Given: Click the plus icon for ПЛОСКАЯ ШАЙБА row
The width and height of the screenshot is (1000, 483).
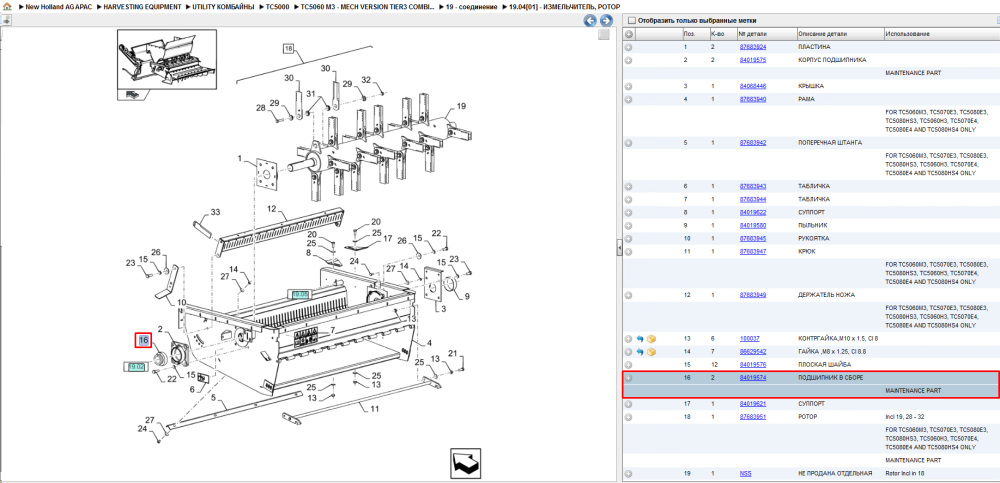Looking at the screenshot, I should pos(628,365).
